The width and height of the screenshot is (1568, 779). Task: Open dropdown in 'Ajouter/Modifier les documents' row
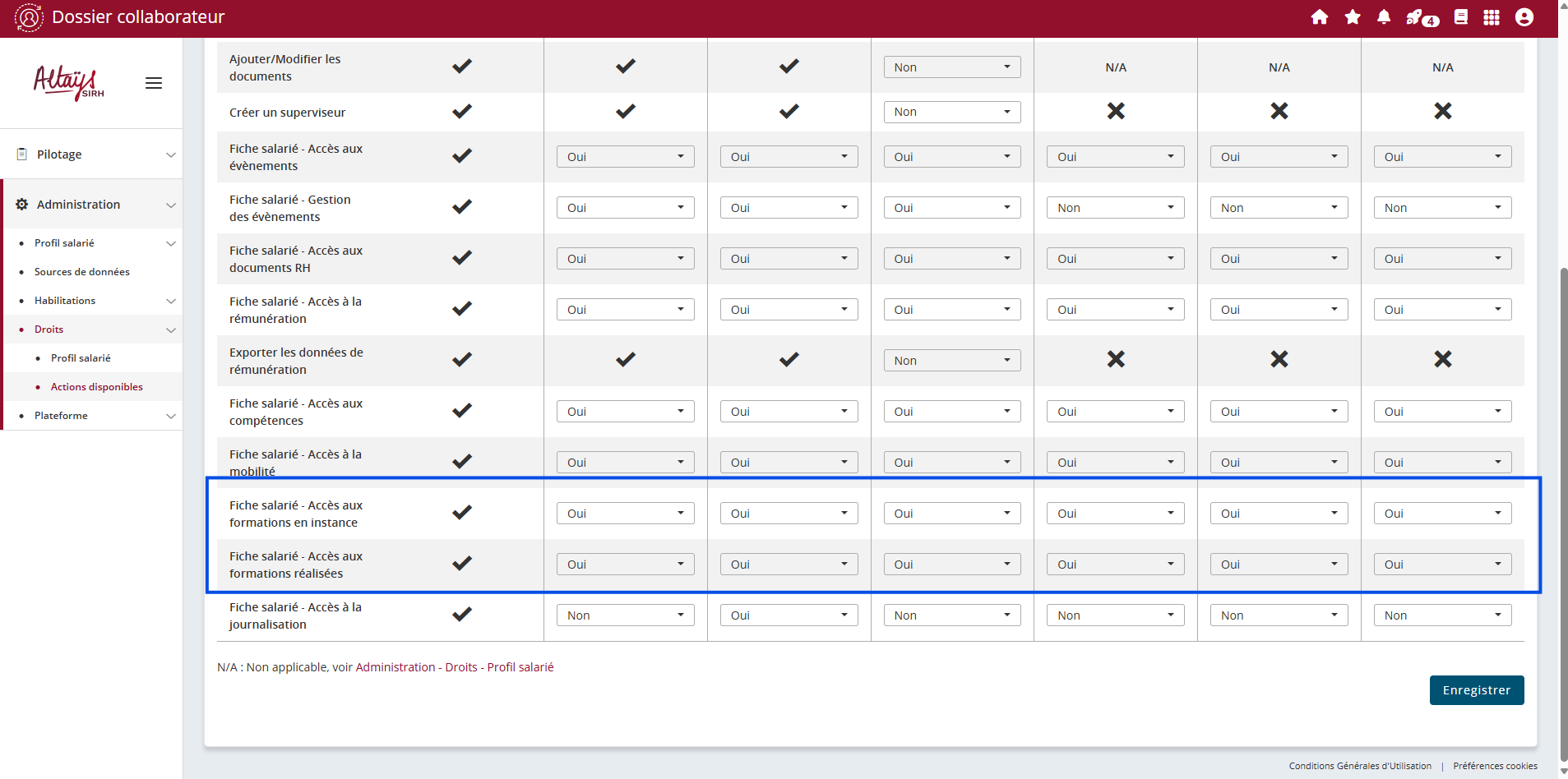tap(951, 67)
